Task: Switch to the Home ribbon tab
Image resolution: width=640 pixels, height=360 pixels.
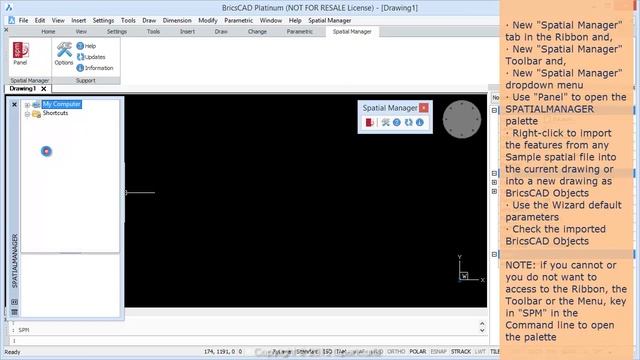Action: point(48,31)
